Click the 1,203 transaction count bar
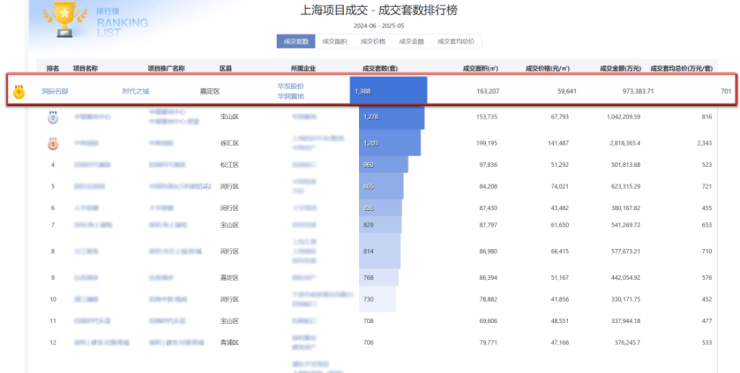Image resolution: width=740 pixels, height=373 pixels. pos(390,144)
